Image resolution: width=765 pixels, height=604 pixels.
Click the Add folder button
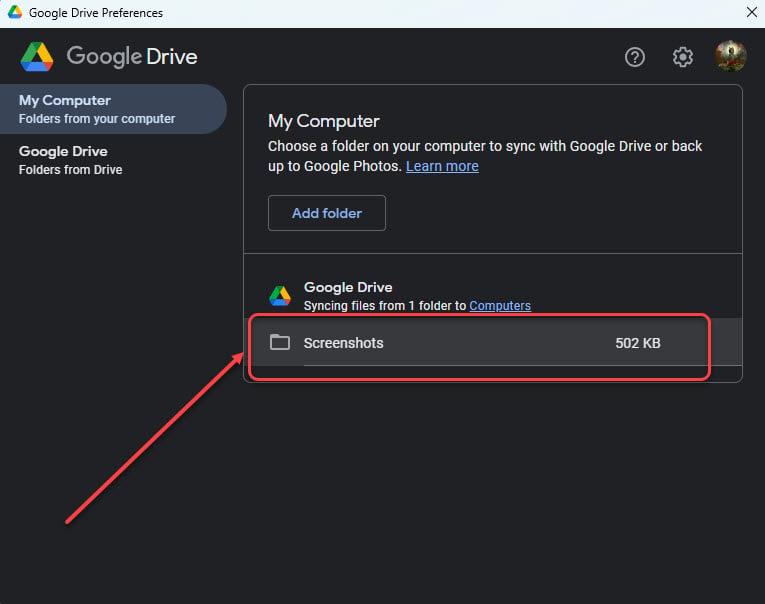[x=327, y=213]
